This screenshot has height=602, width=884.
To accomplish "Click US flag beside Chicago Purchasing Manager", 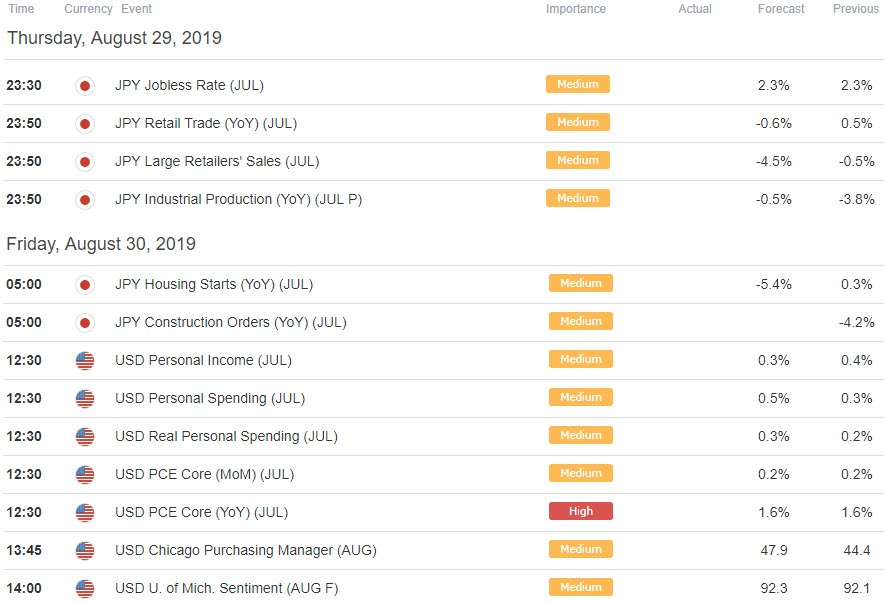I will (85, 551).
